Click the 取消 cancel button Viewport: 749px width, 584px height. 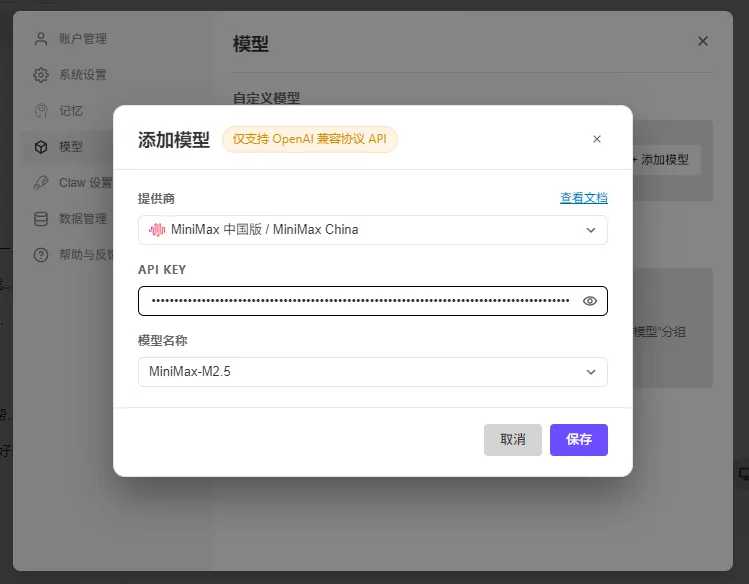click(x=513, y=440)
